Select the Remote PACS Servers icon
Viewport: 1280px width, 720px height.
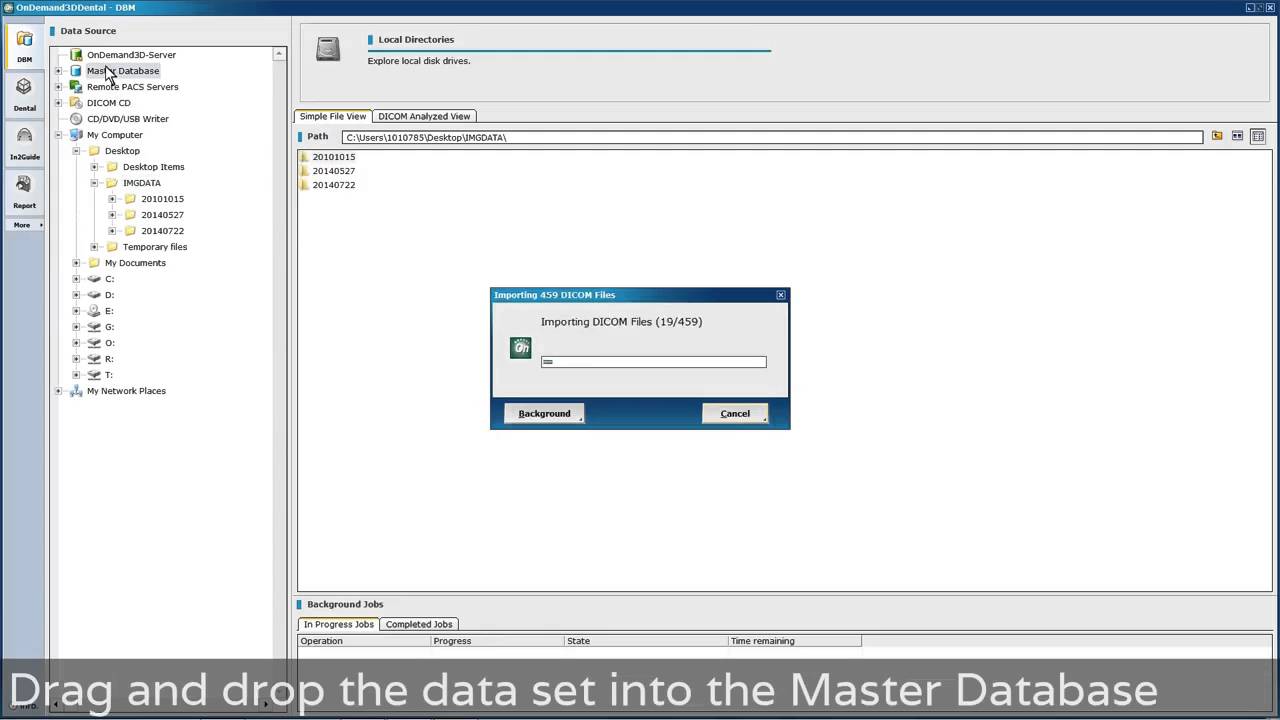click(76, 87)
